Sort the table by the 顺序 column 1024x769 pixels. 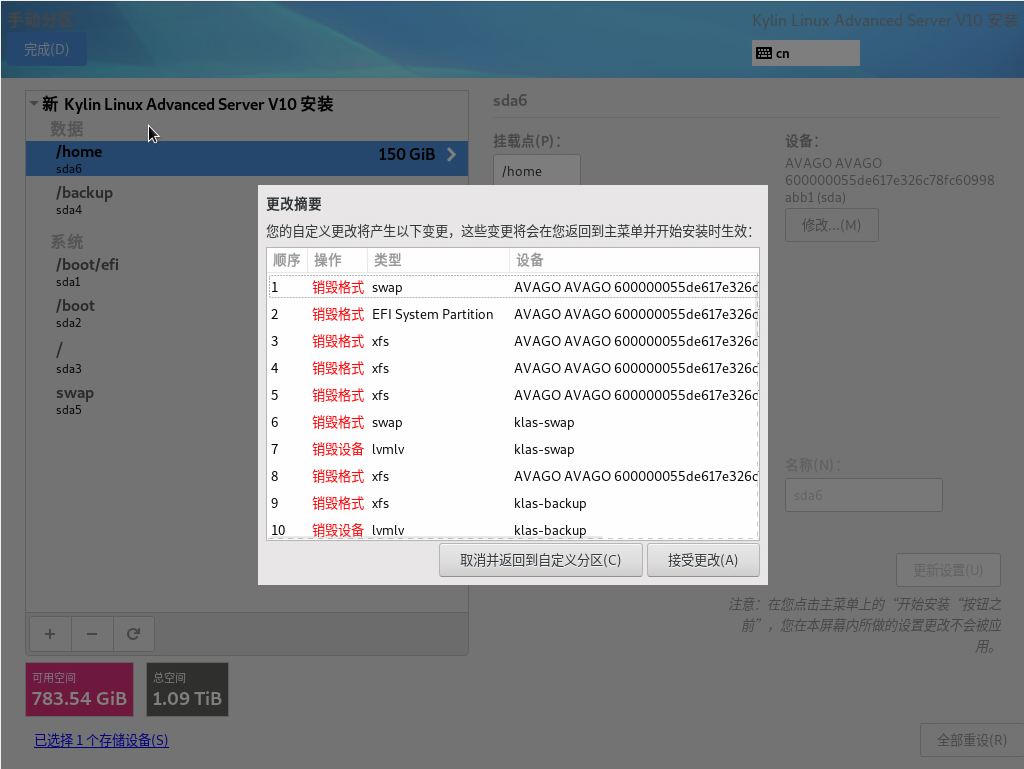click(x=287, y=260)
